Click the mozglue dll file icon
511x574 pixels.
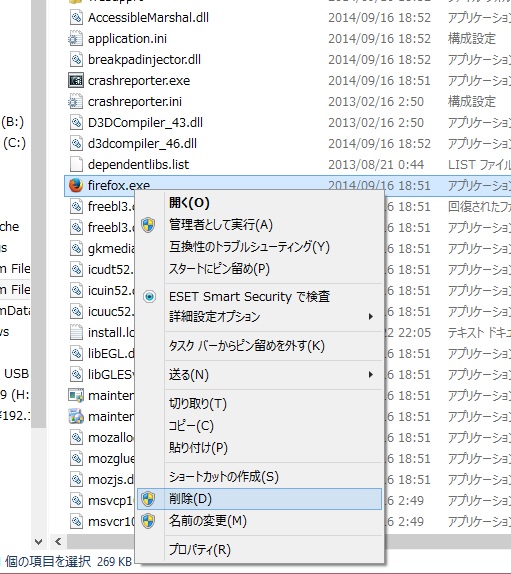pos(76,458)
